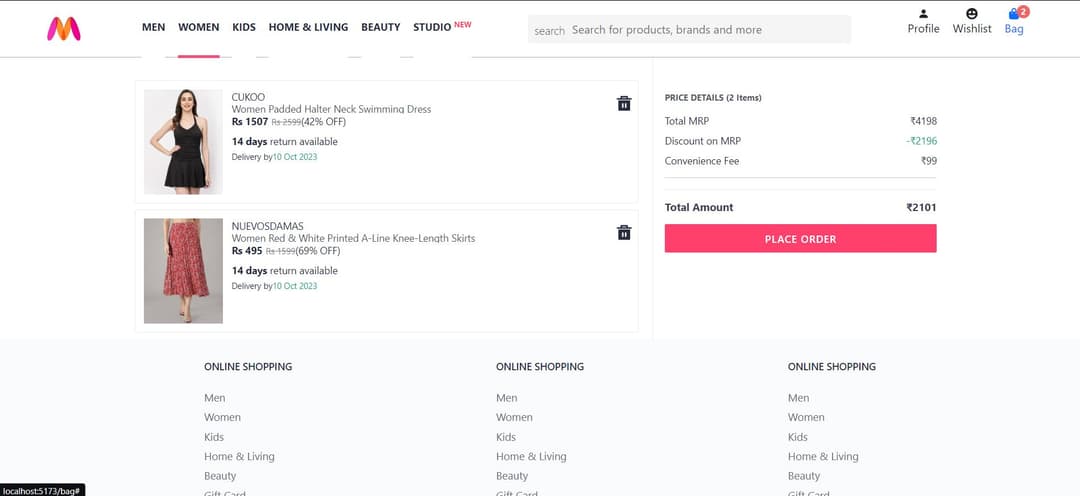Focus the search products and brands field
The width and height of the screenshot is (1080, 496).
click(709, 30)
